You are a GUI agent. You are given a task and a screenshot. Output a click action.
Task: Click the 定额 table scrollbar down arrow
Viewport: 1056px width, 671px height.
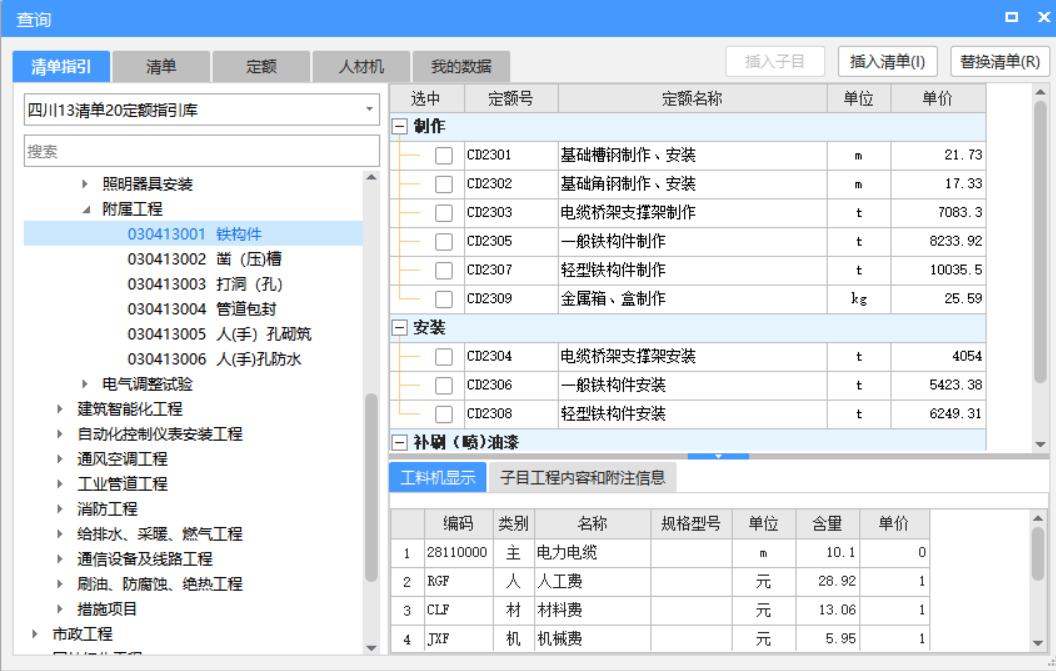point(1041,445)
